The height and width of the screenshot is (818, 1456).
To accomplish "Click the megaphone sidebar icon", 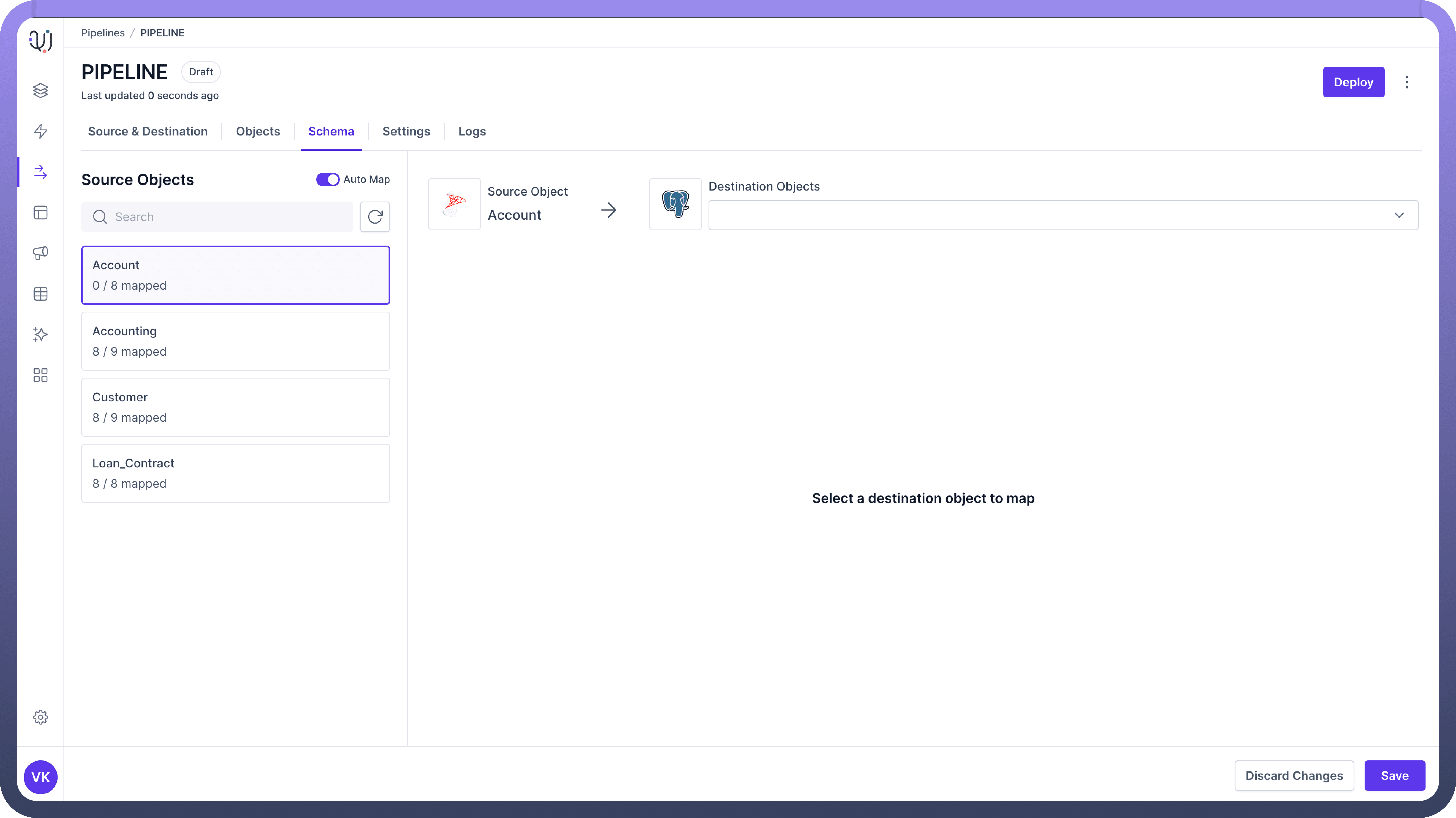I will [40, 253].
